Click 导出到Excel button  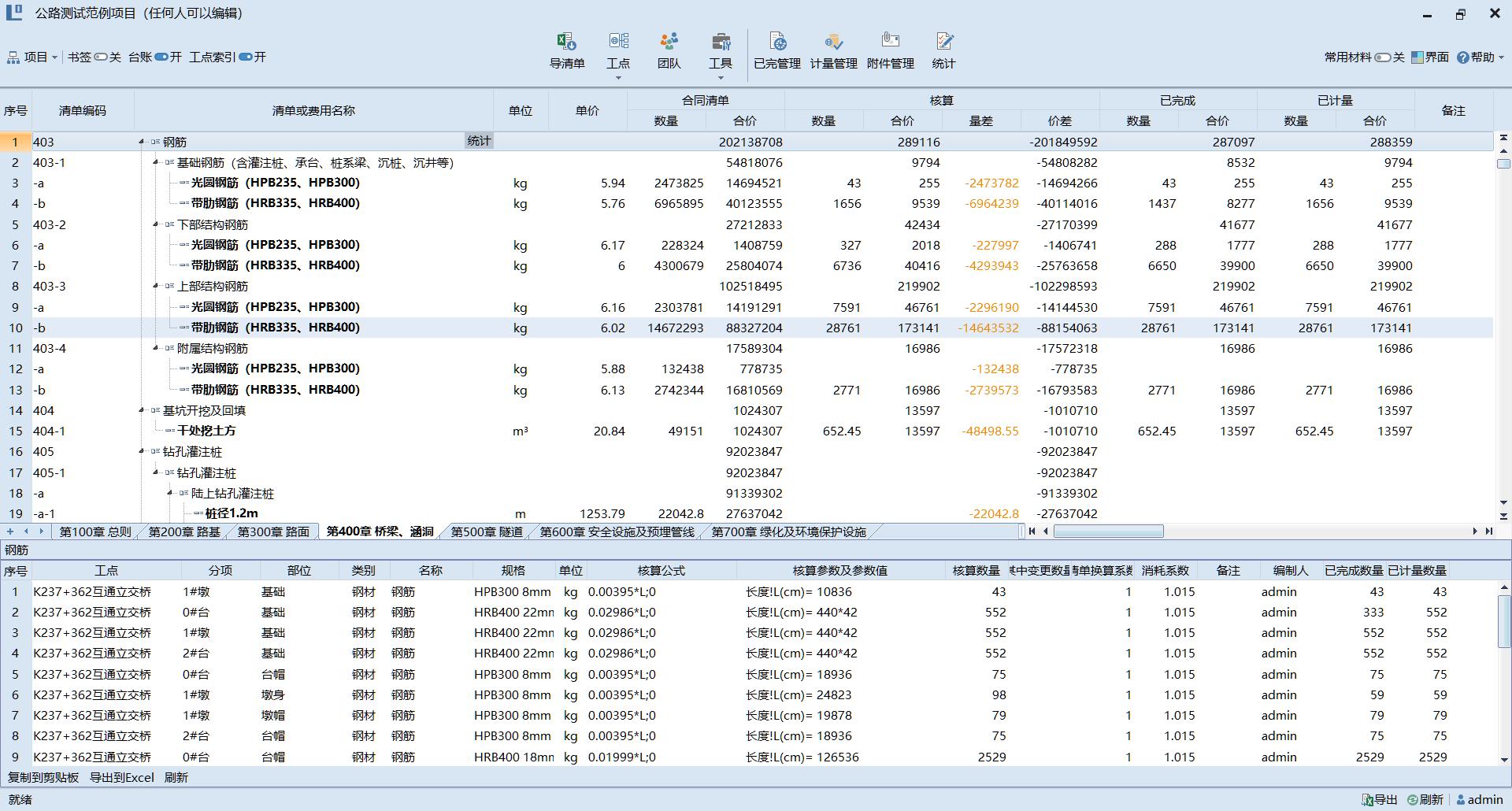[x=121, y=778]
